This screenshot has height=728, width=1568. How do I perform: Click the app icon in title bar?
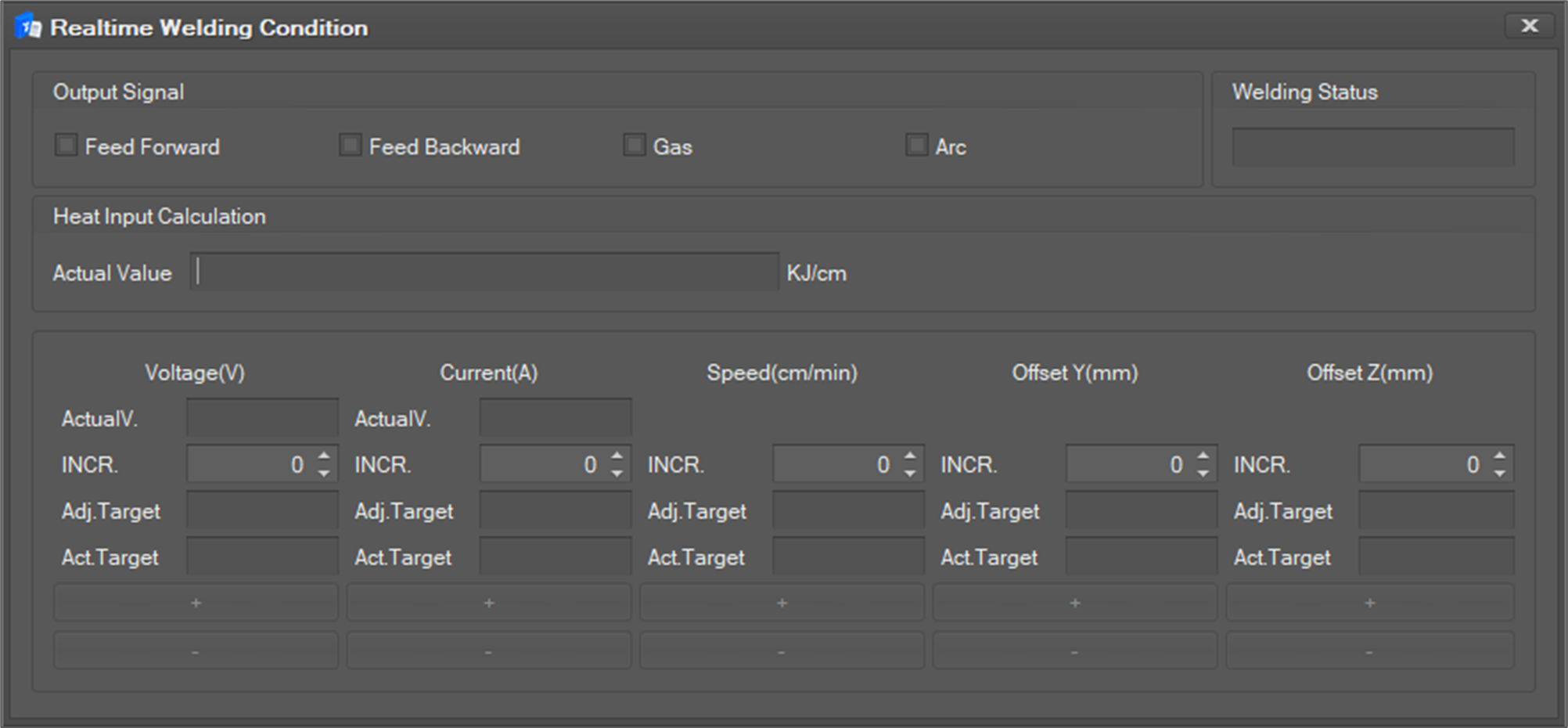click(x=28, y=27)
